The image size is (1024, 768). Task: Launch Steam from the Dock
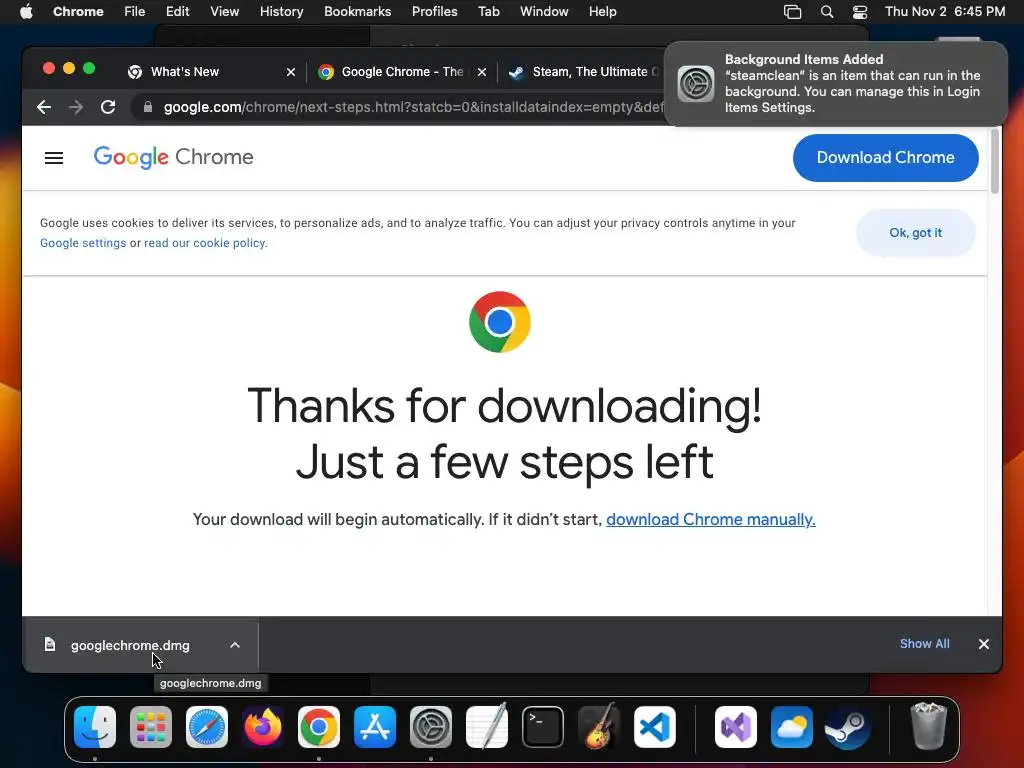pos(848,727)
